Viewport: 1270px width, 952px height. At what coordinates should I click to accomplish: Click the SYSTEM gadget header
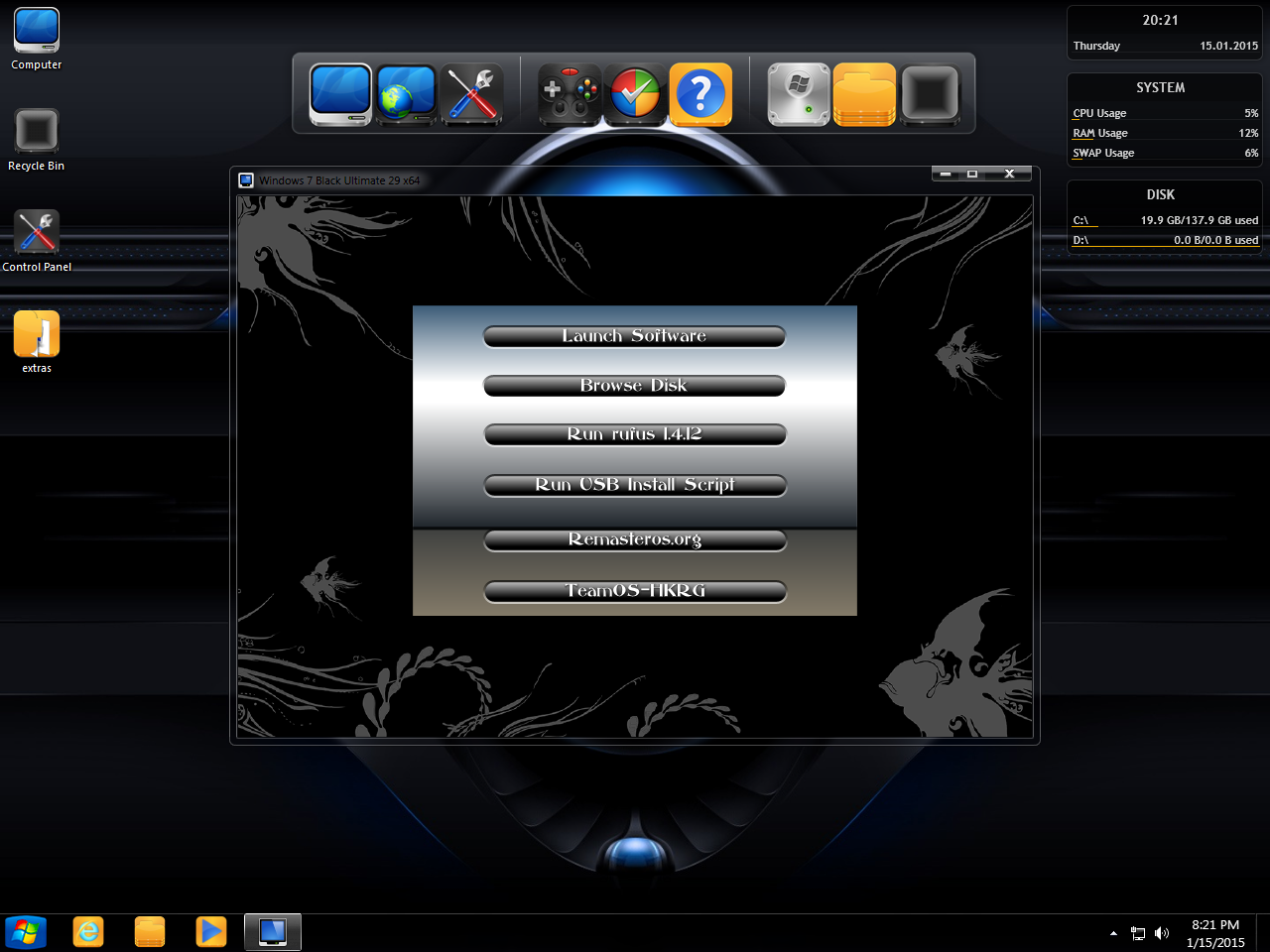pos(1160,87)
